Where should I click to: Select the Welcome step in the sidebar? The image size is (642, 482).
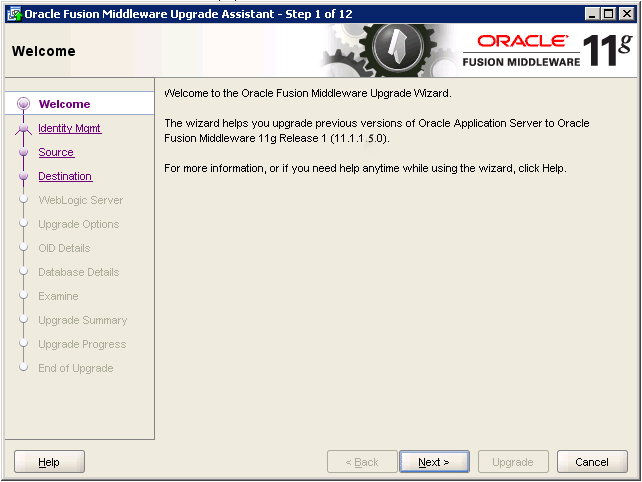click(64, 104)
